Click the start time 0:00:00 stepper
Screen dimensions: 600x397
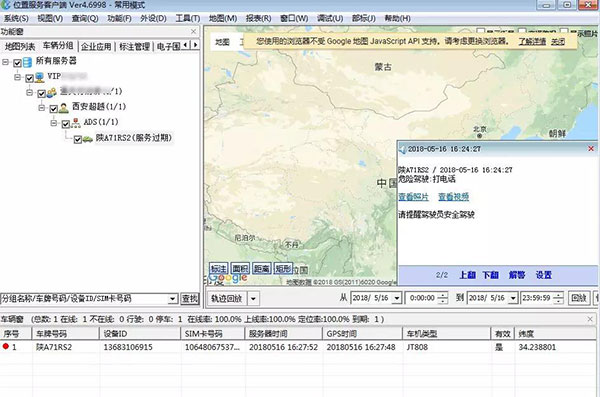[443, 298]
